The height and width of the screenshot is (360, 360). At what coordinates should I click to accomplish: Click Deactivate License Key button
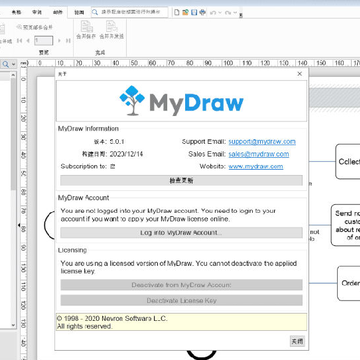(181, 301)
